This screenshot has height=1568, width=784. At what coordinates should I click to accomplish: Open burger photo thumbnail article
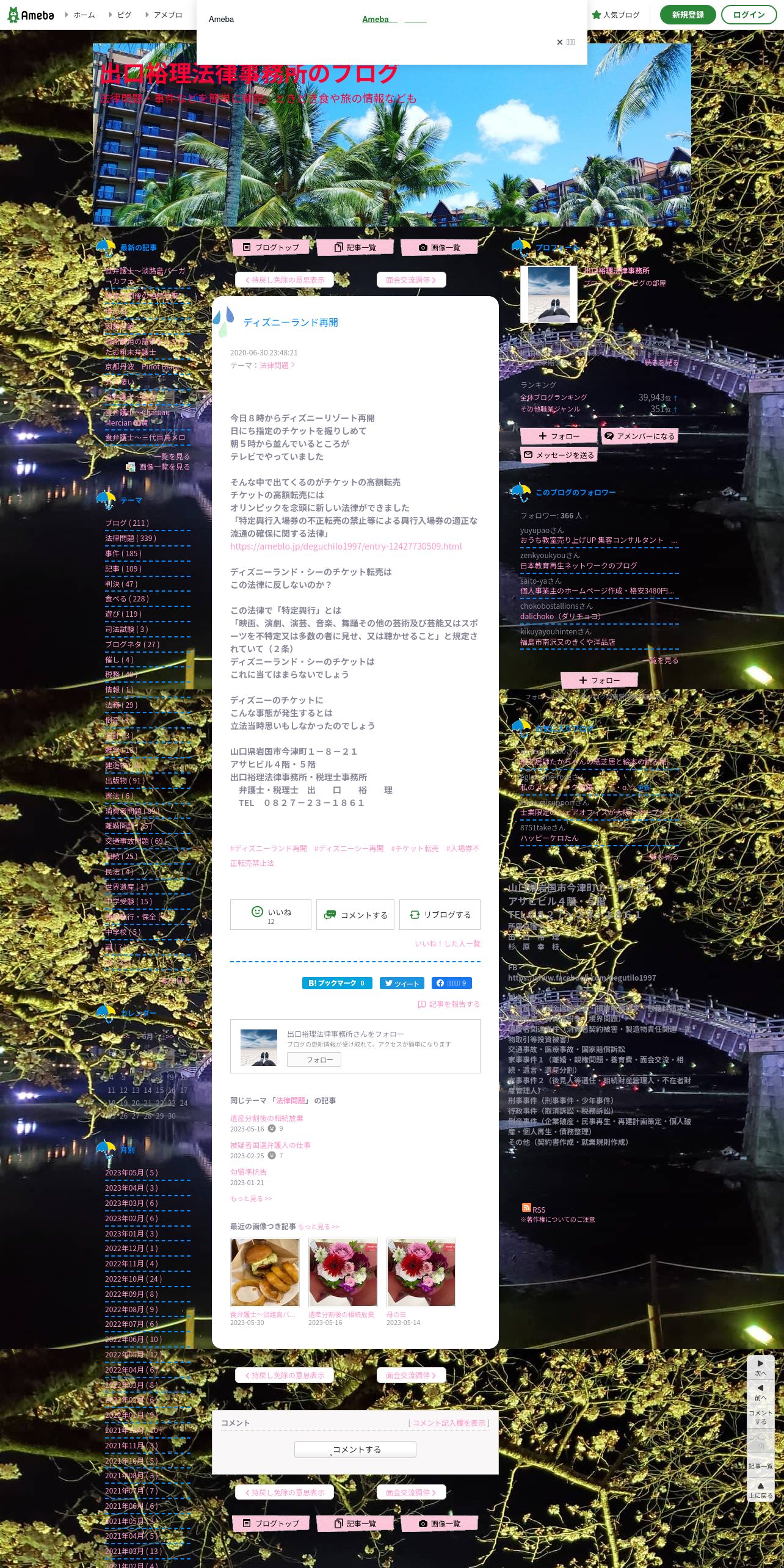tap(265, 1272)
